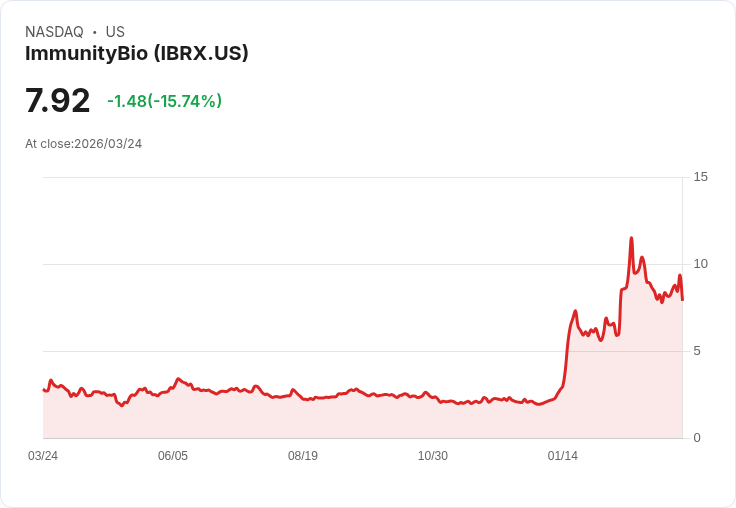Click the 01/14 x-axis date label

point(563,456)
